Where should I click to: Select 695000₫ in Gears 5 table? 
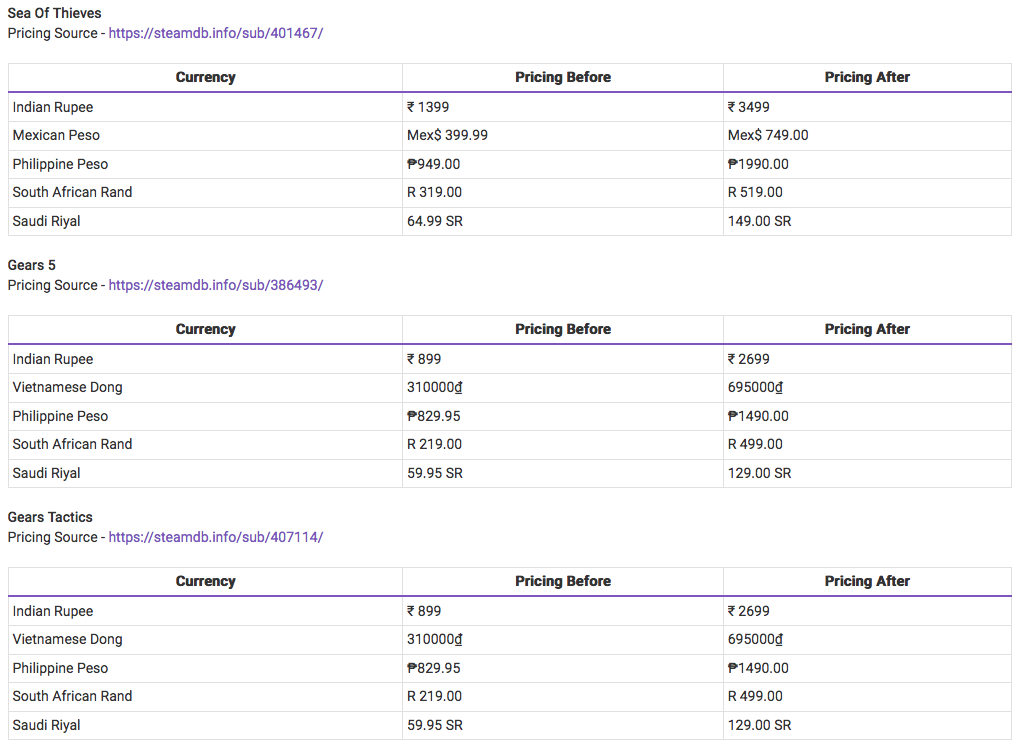[756, 387]
